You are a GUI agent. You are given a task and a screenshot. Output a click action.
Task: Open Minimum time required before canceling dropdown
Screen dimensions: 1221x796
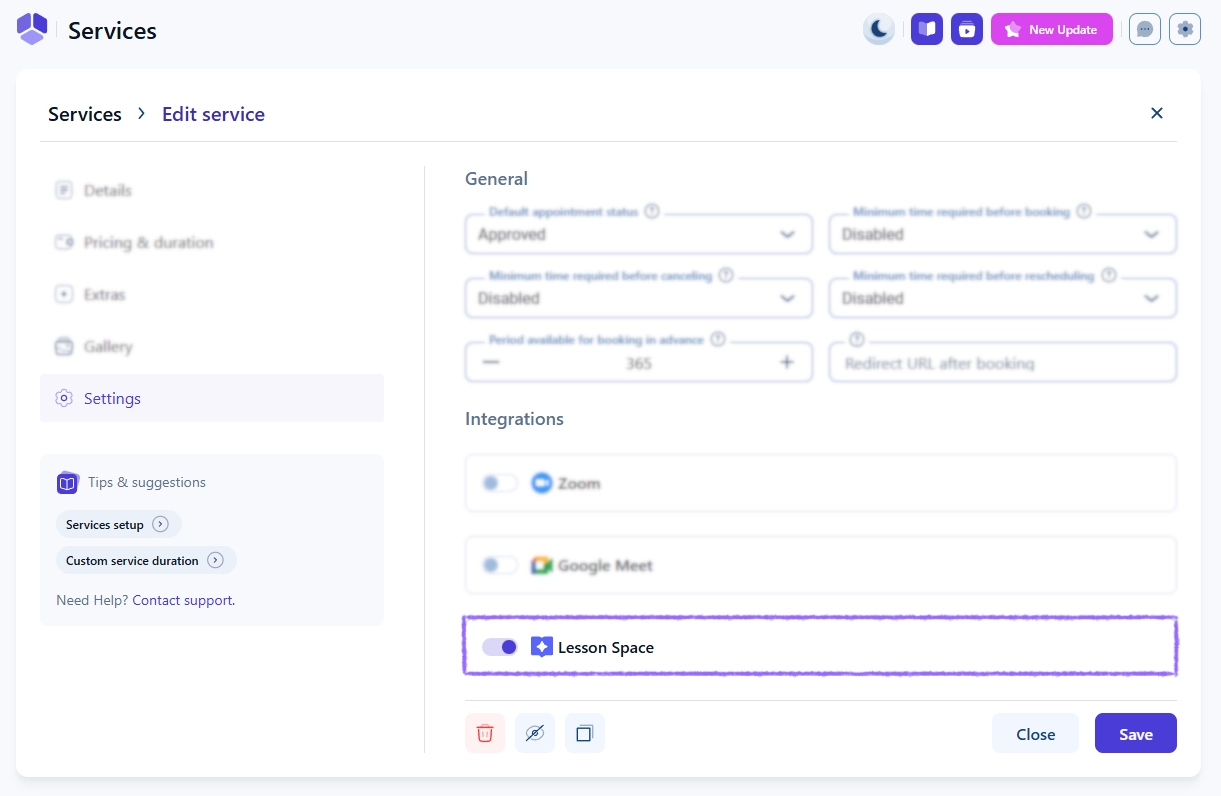click(x=638, y=298)
